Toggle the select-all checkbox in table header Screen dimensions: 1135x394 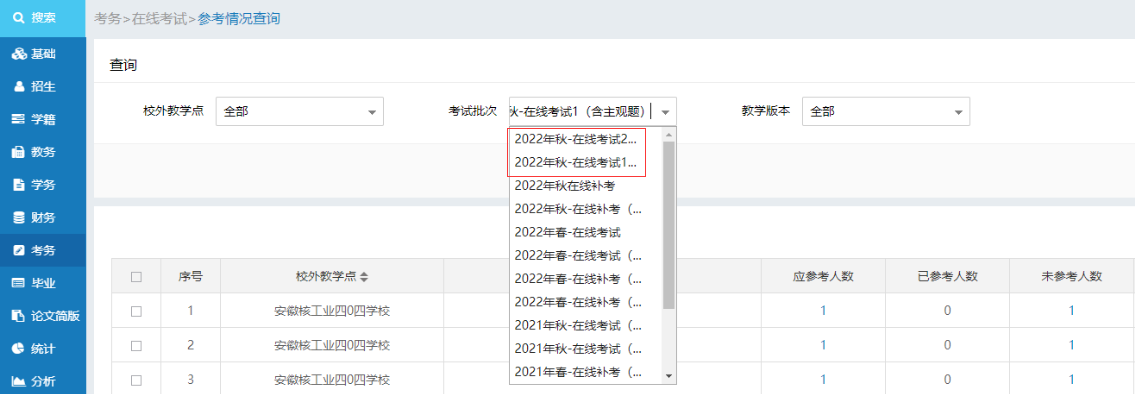coord(136,276)
